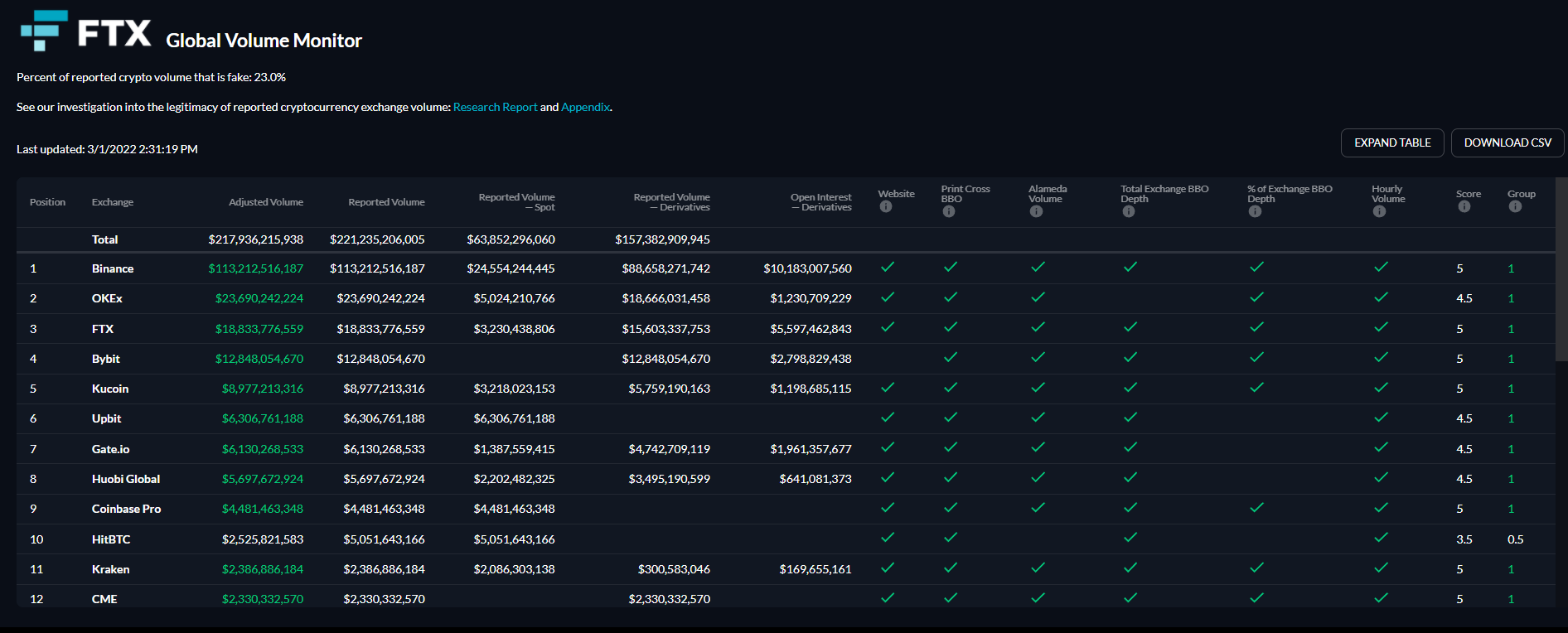Click the FTX logo icon
This screenshot has height=633, width=1568.
pos(44,31)
